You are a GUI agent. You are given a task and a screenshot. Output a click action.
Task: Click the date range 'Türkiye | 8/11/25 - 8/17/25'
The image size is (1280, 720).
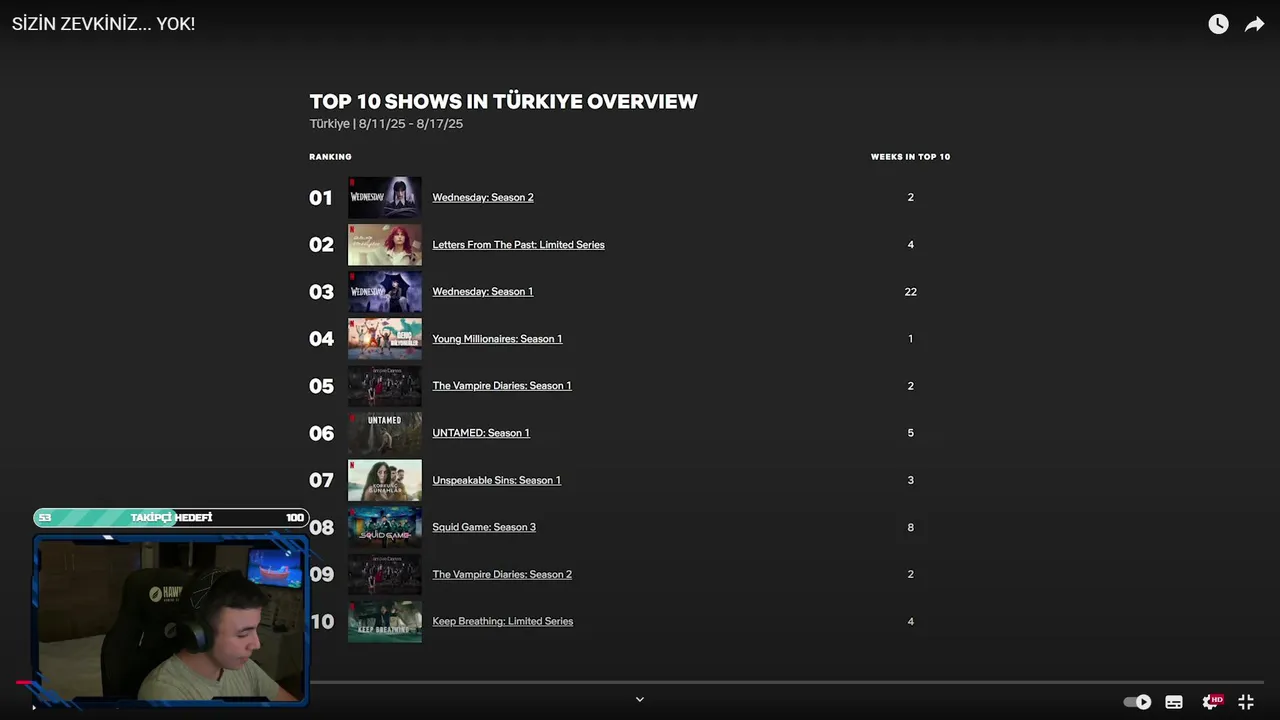386,124
